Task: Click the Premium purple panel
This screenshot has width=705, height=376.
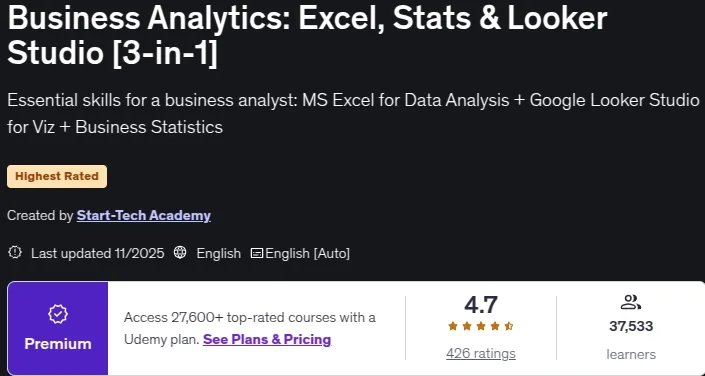Action: [58, 328]
